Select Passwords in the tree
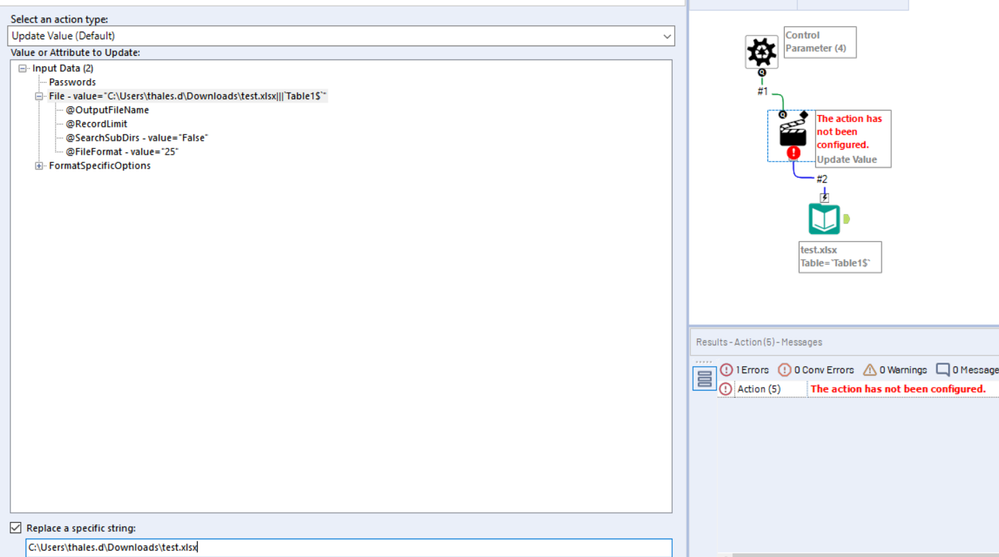Image resolution: width=999 pixels, height=557 pixels. click(x=72, y=82)
